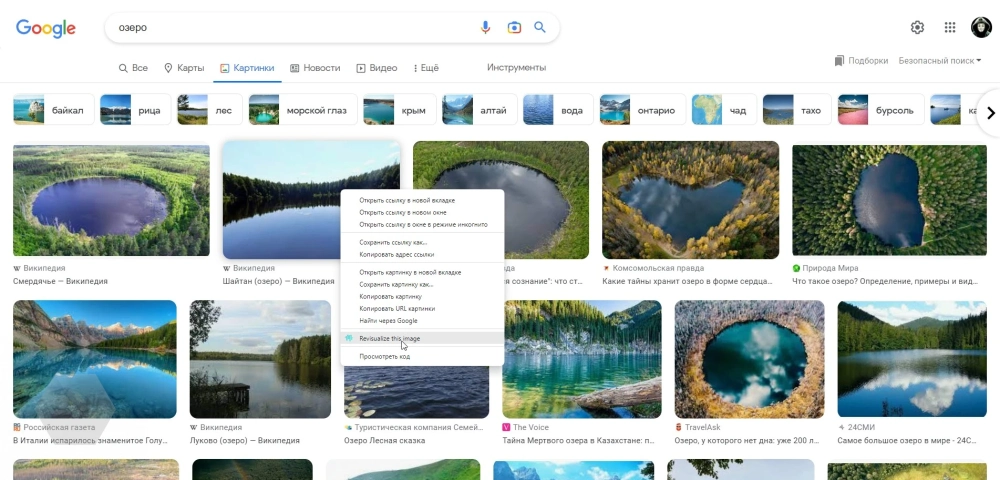
Task: Open the Google apps grid
Action: click(x=950, y=28)
